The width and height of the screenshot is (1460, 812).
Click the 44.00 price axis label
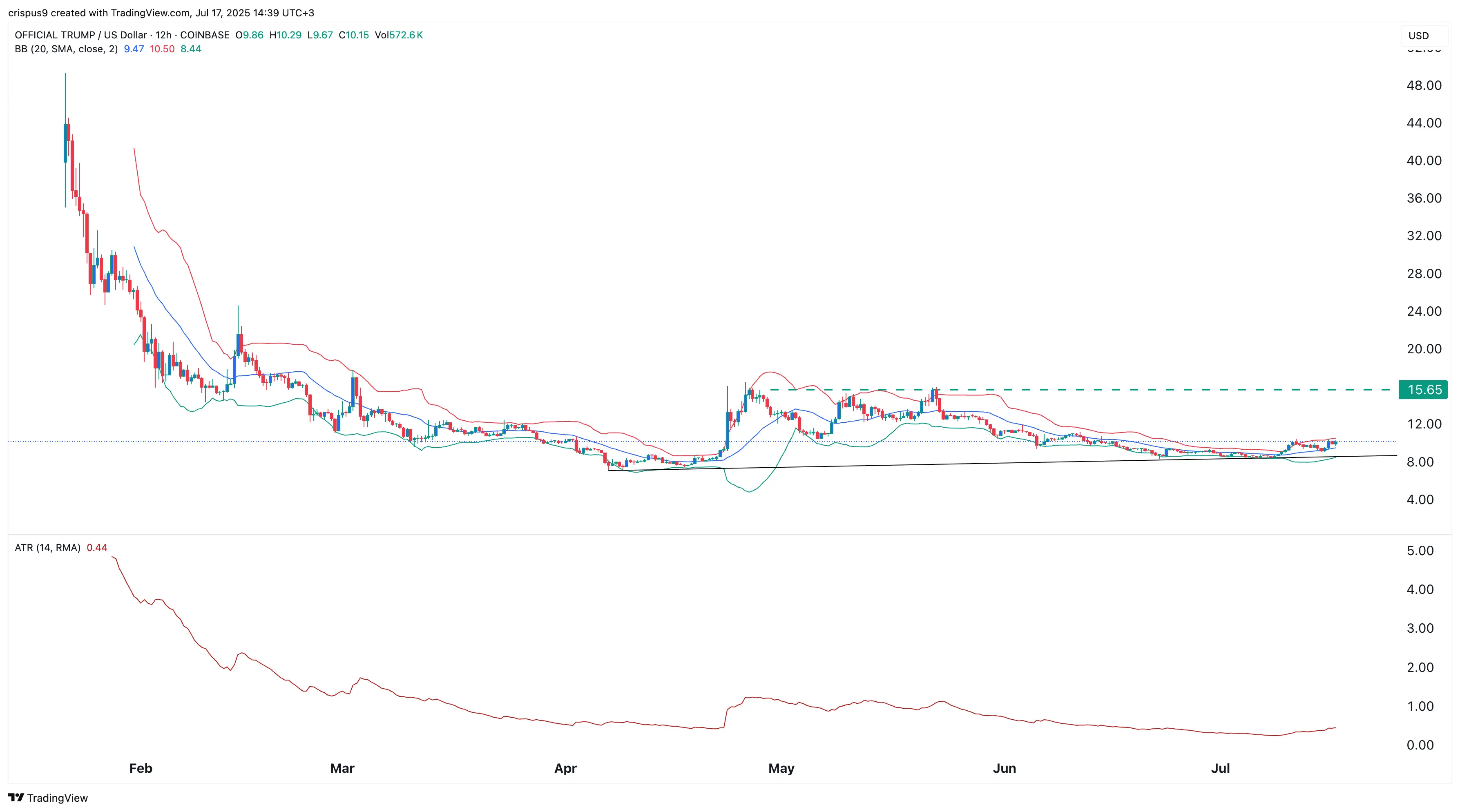[x=1424, y=123]
